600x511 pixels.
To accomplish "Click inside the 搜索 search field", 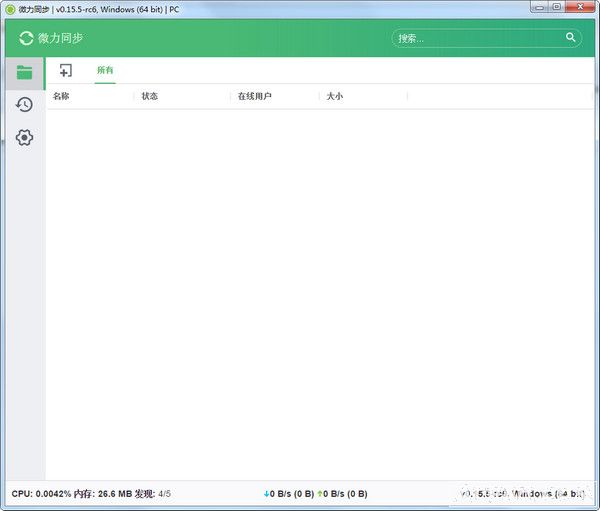I will (487, 38).
